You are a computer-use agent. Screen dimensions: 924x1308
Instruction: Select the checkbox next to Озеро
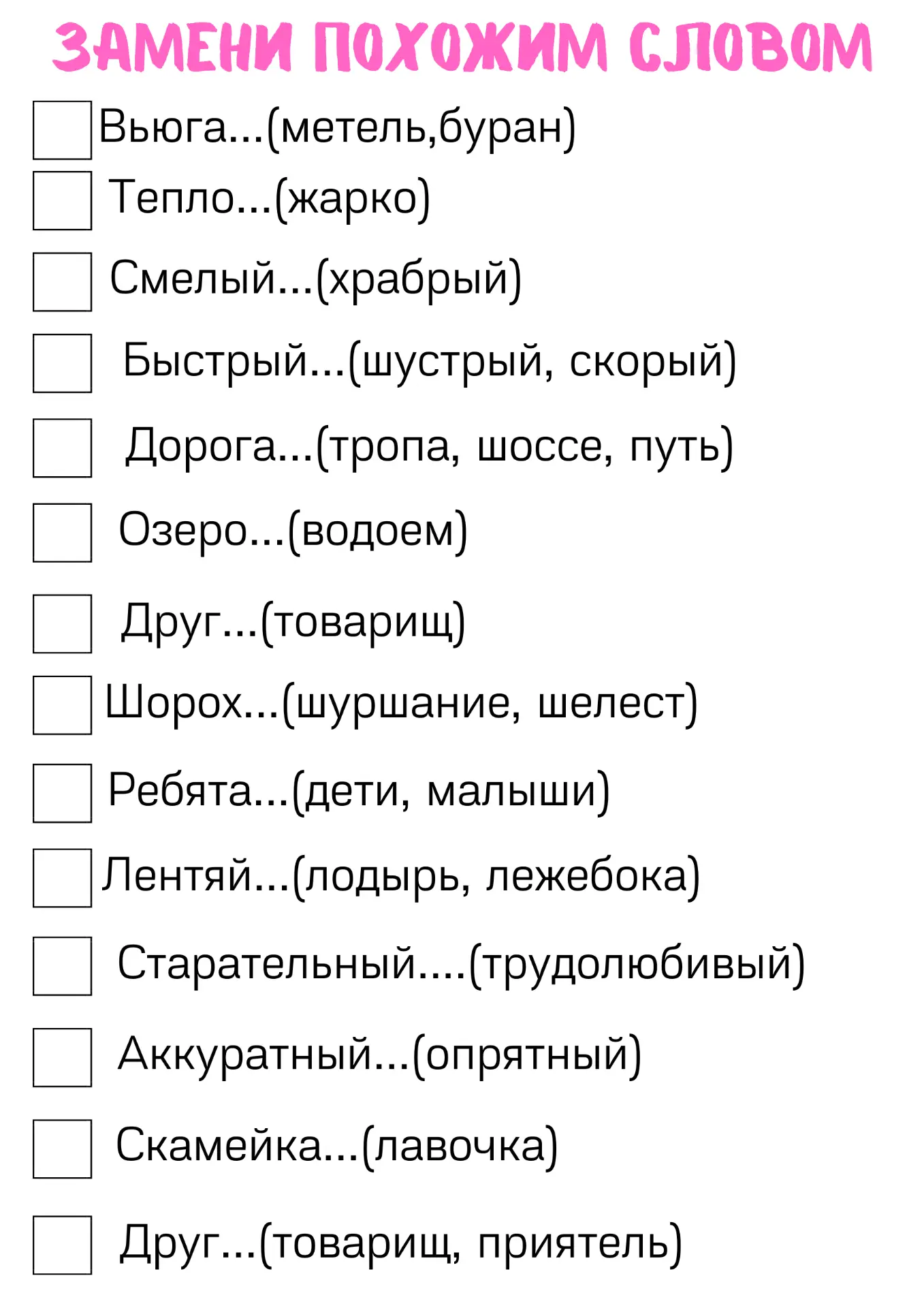coord(62,532)
